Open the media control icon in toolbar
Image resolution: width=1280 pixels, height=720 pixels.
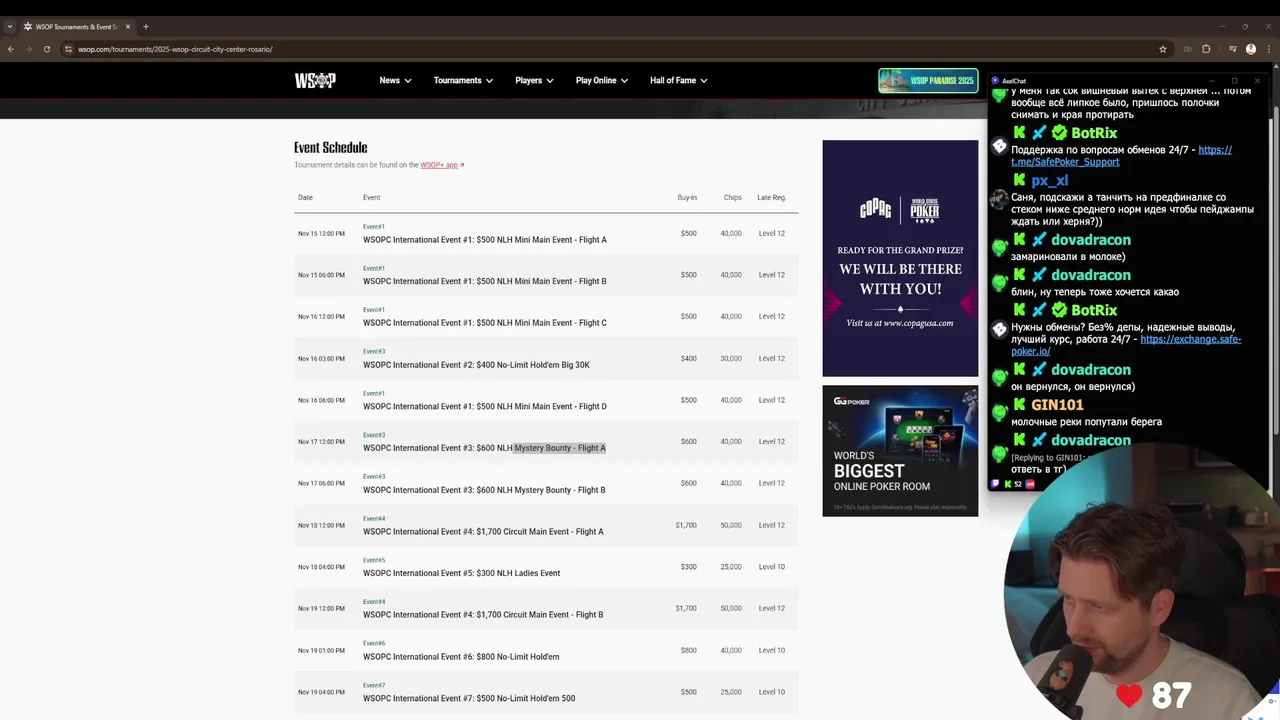[x=1232, y=49]
